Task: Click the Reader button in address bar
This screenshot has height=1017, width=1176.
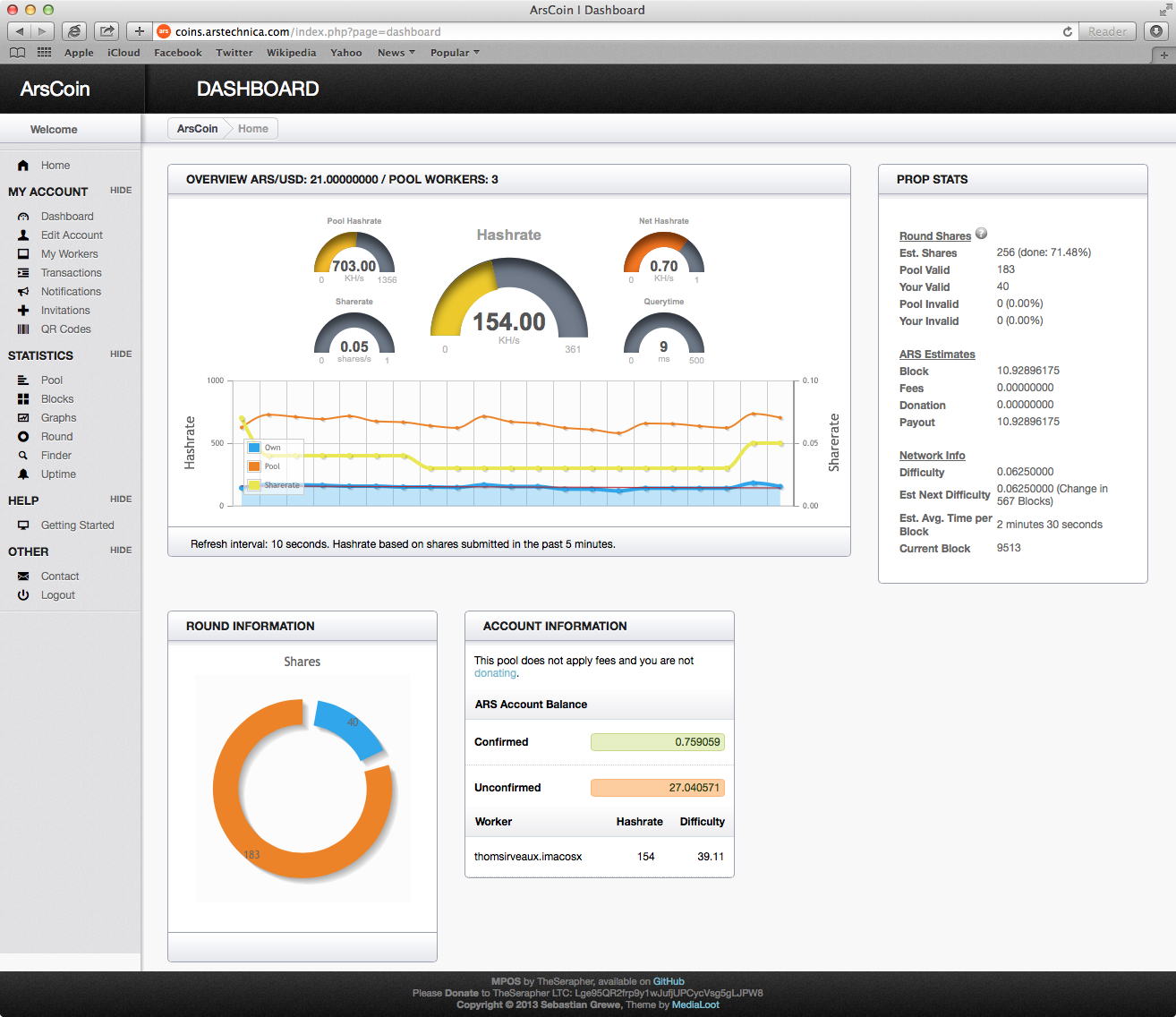Action: pos(1107,31)
